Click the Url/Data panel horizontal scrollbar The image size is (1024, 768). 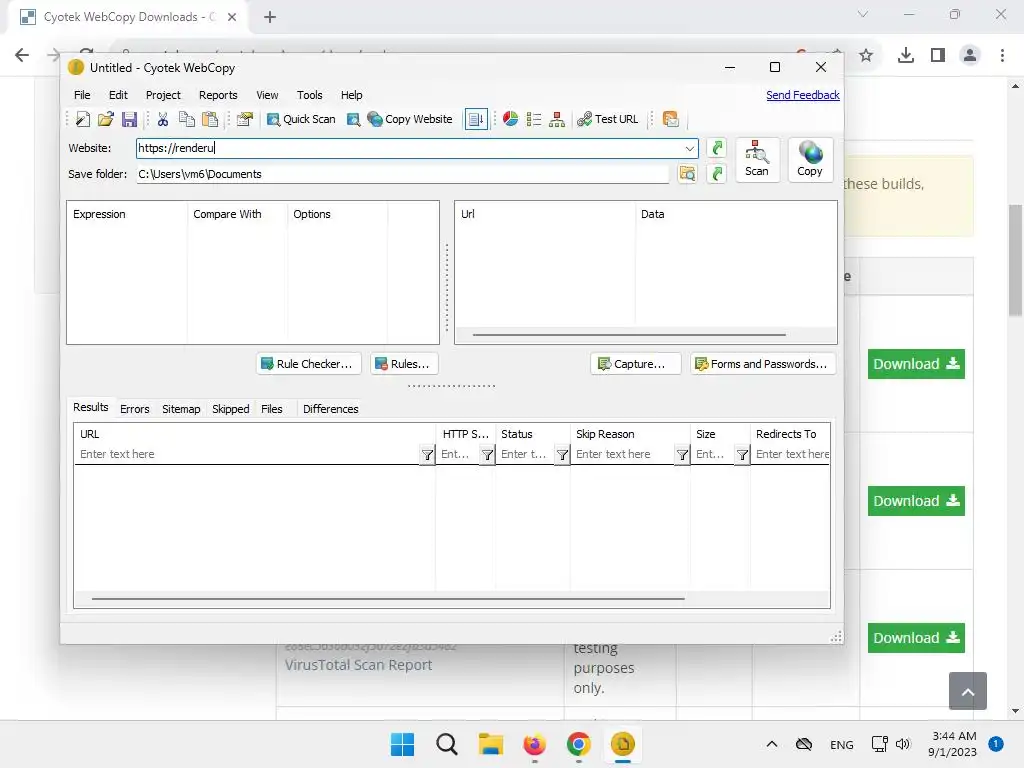tap(629, 334)
